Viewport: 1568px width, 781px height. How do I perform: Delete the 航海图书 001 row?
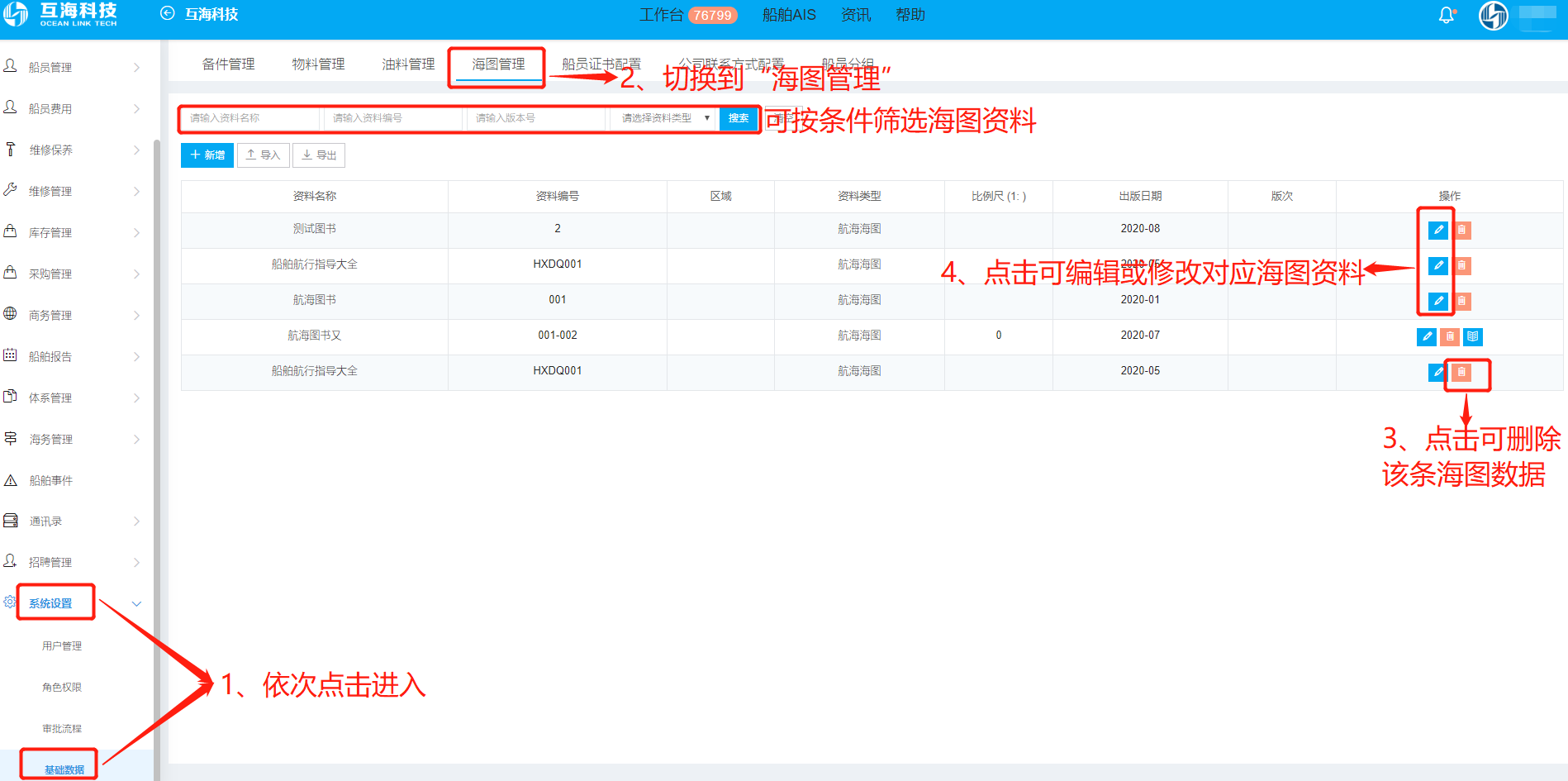coord(1461,301)
